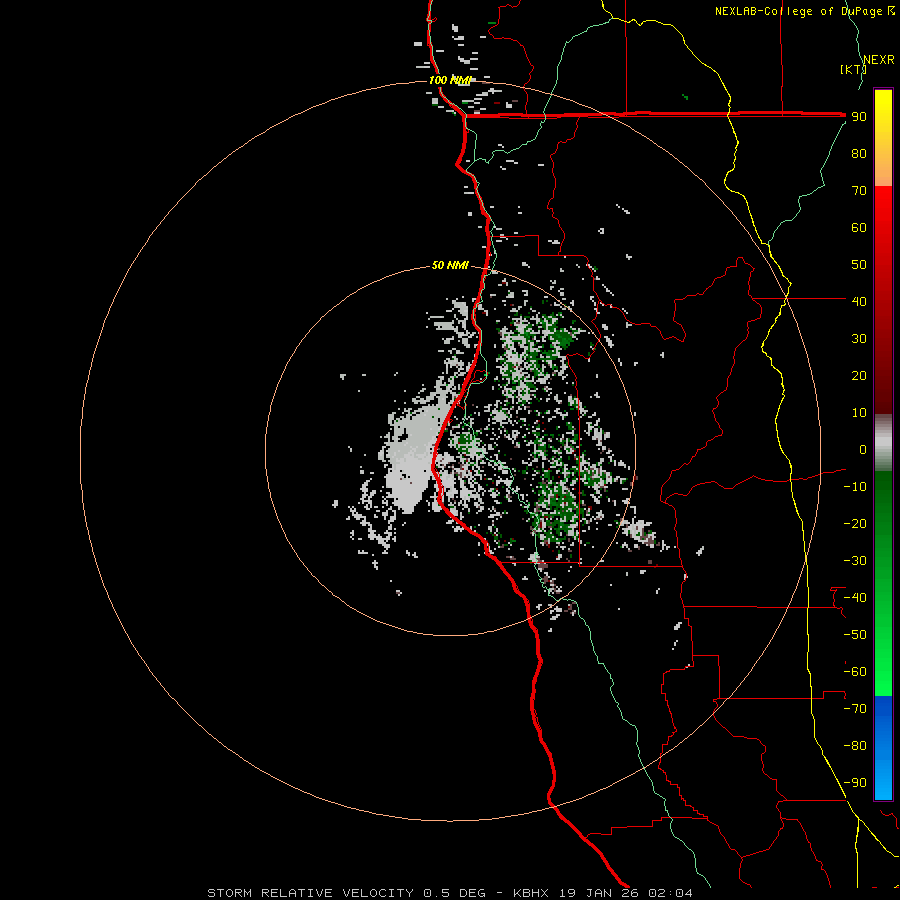
Task: Click the -20 value on velocity scale
Action: tap(855, 523)
